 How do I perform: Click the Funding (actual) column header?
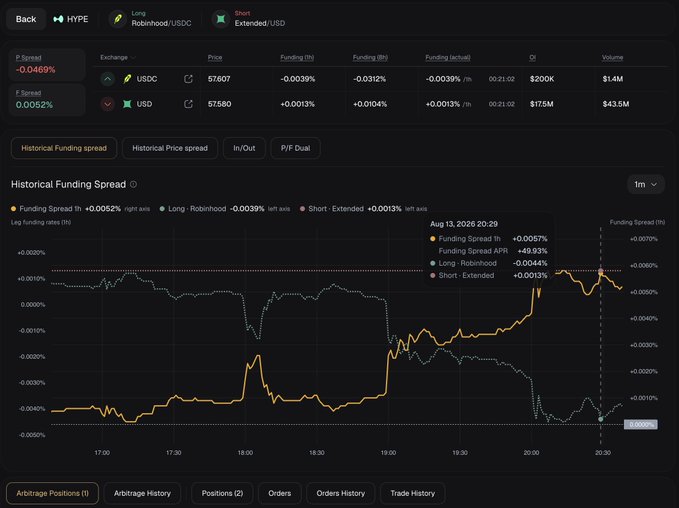click(448, 58)
